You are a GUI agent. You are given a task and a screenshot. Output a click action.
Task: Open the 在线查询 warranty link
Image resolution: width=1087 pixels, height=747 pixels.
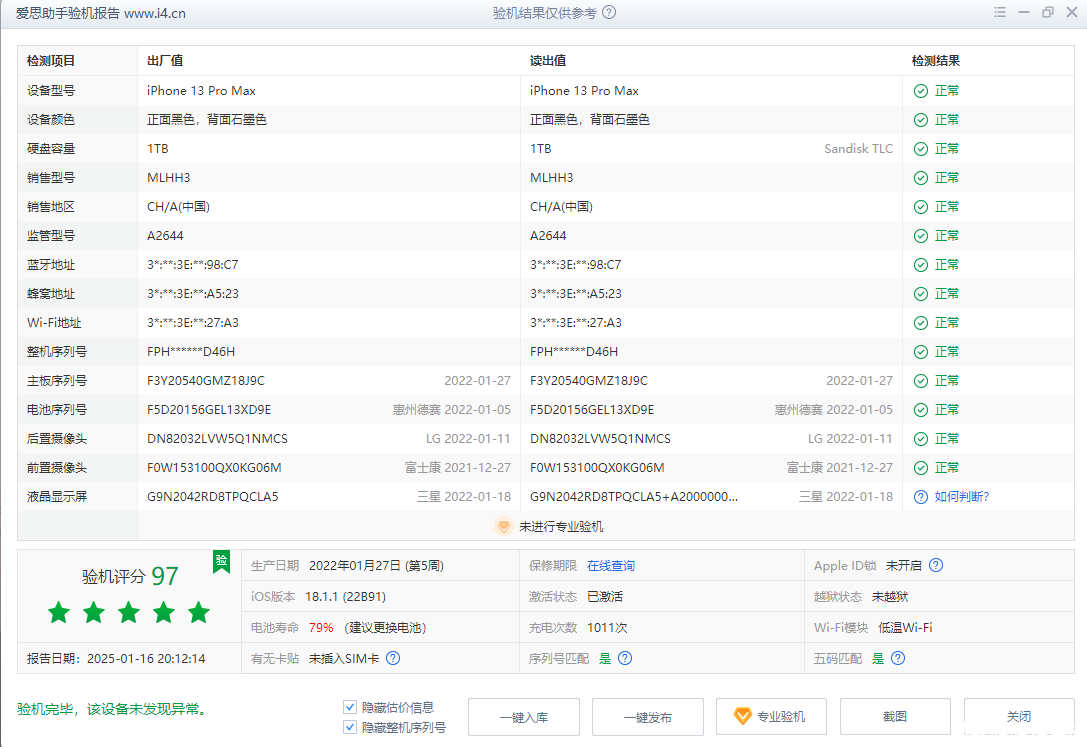click(611, 566)
